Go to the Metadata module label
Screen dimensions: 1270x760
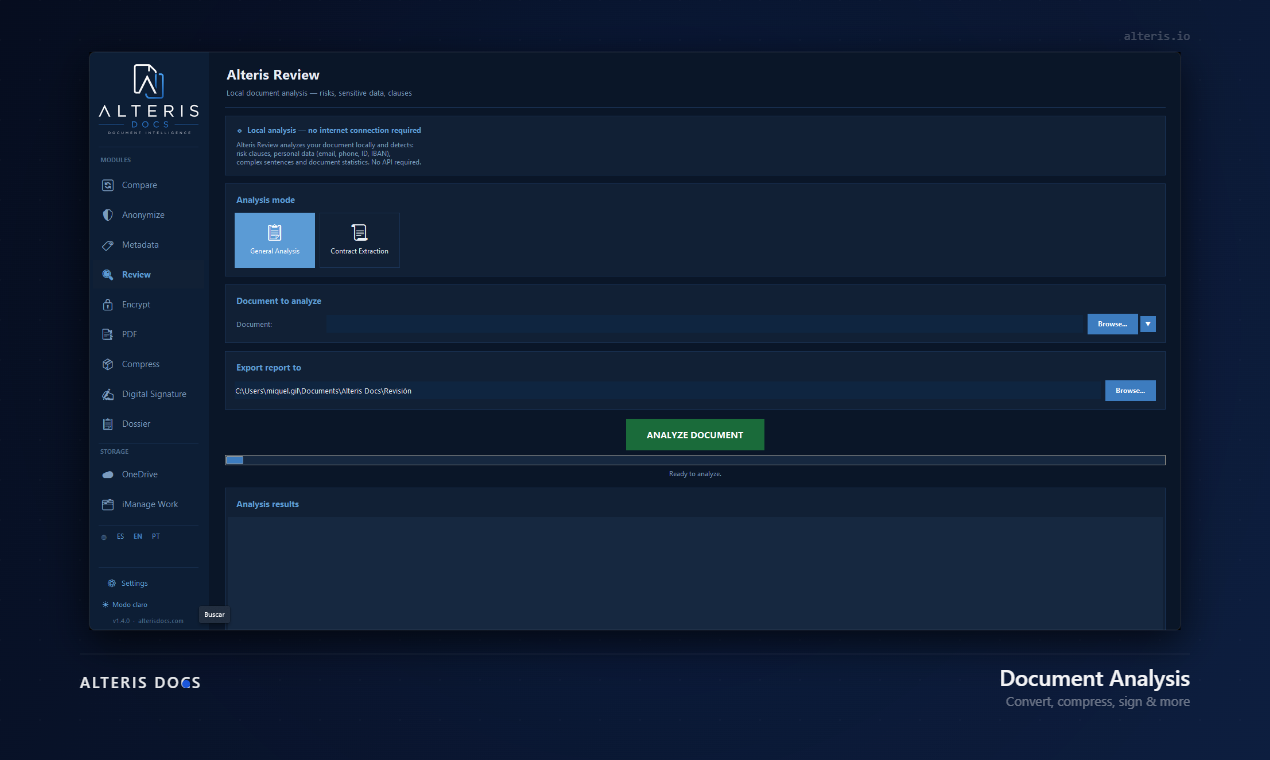coord(140,245)
